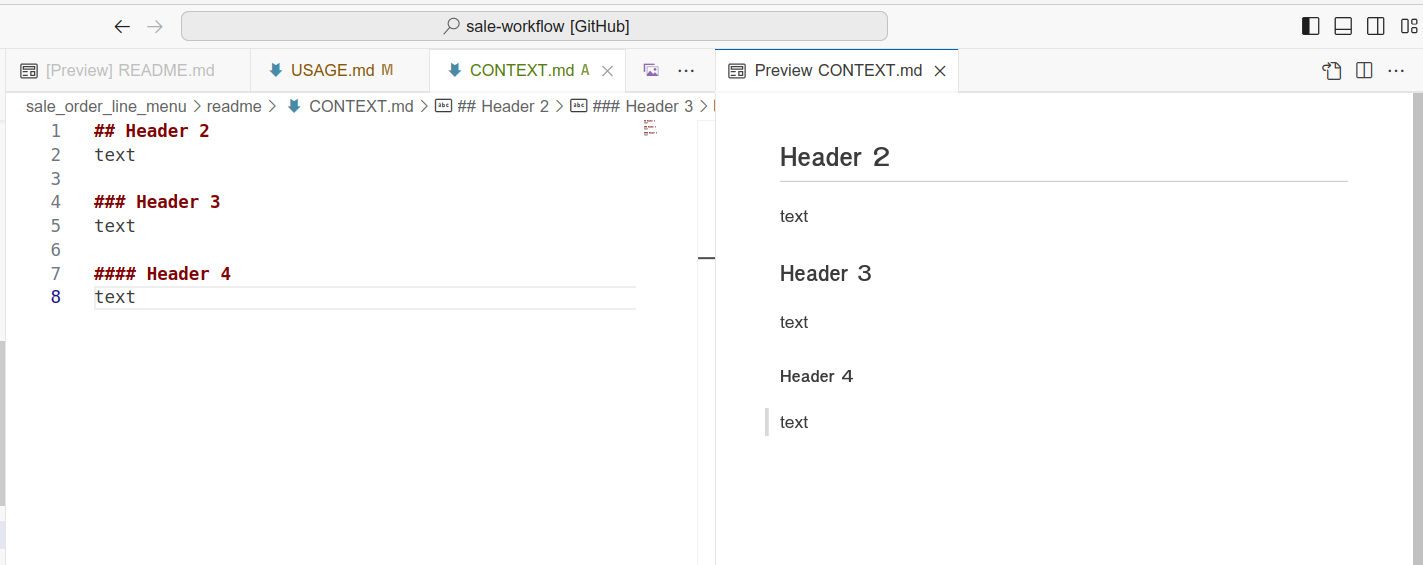Split the preview editor to the right
This screenshot has width=1423, height=565.
1364,70
